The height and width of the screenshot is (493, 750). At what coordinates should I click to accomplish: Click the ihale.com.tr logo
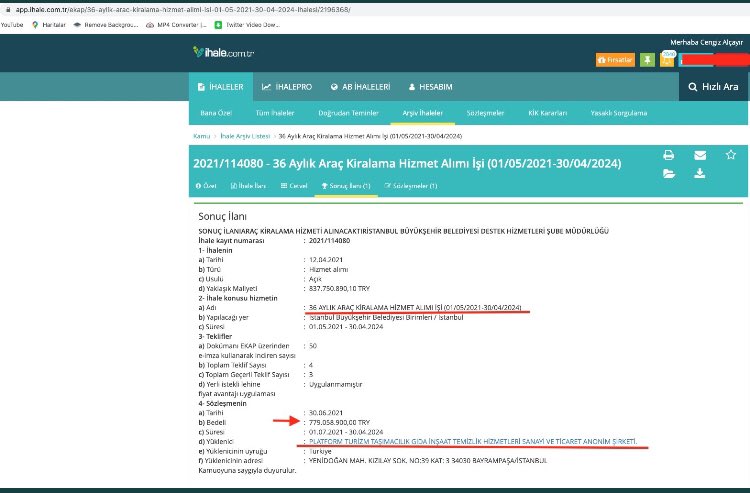[x=223, y=52]
